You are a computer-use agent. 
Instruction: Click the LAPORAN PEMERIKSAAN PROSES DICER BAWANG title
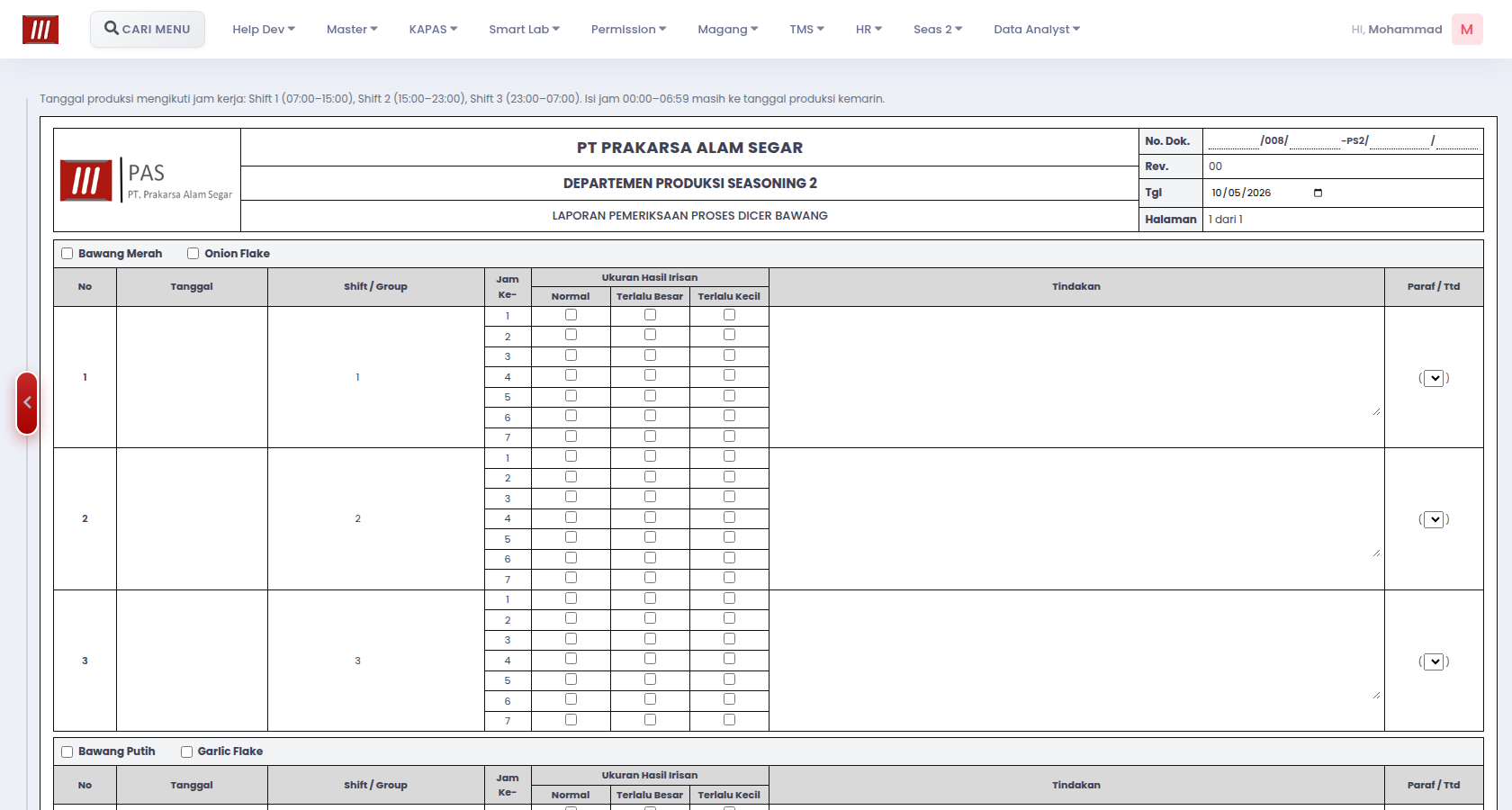click(690, 216)
